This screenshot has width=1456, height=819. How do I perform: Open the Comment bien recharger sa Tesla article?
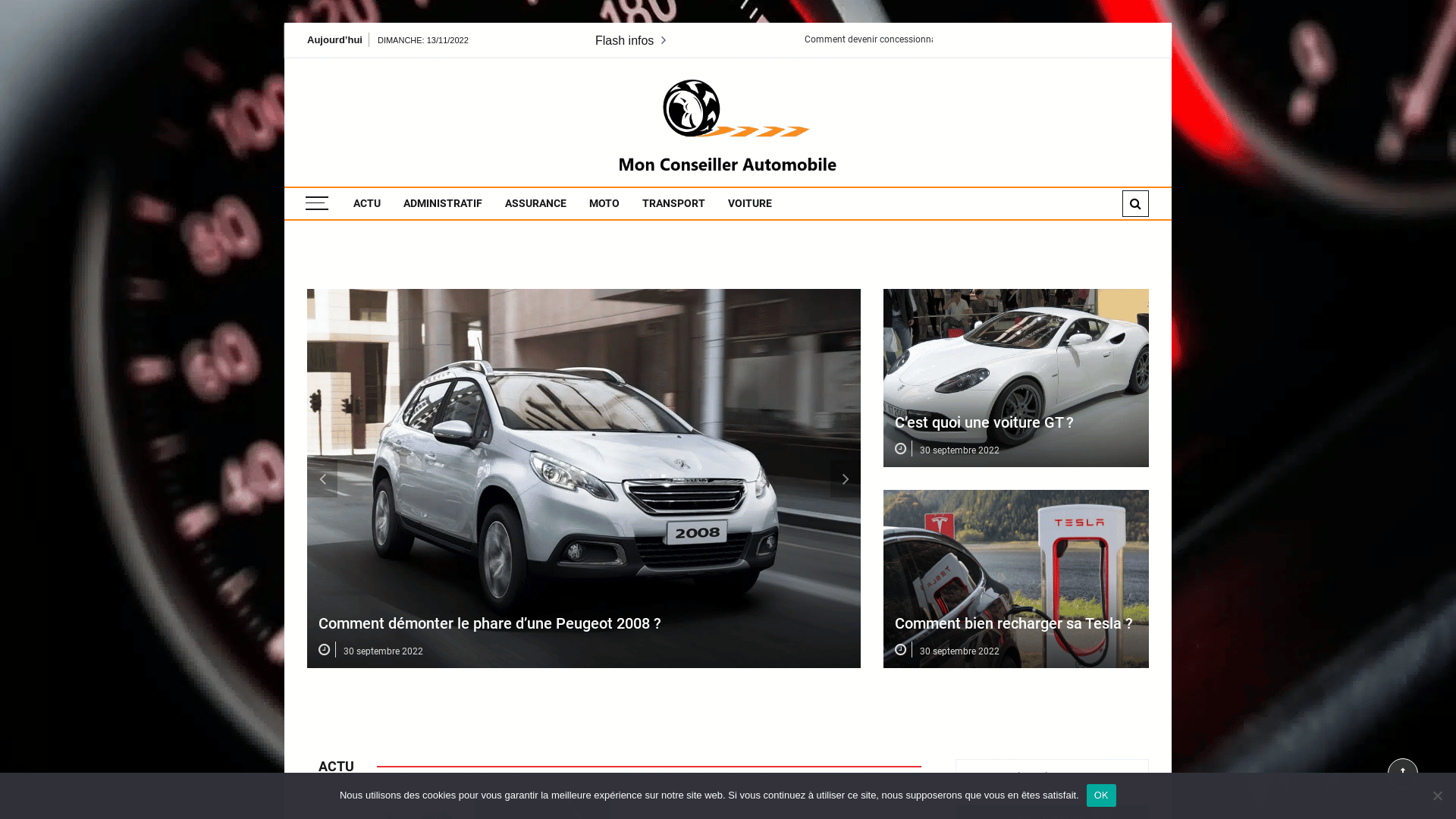[1013, 623]
